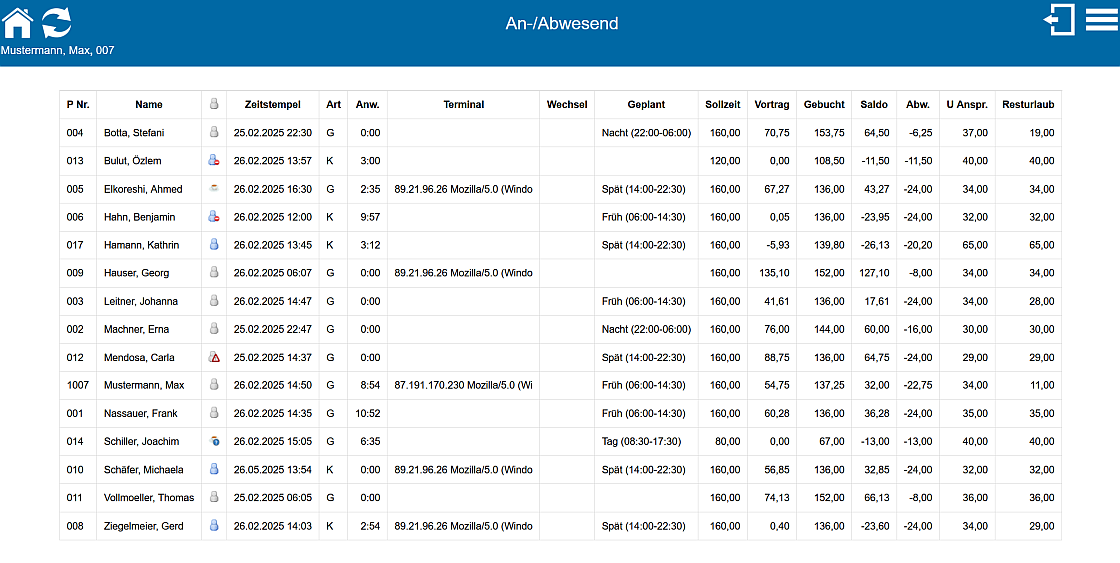The image size is (1120, 563).
Task: Sort table by Name column header
Action: [x=149, y=104]
